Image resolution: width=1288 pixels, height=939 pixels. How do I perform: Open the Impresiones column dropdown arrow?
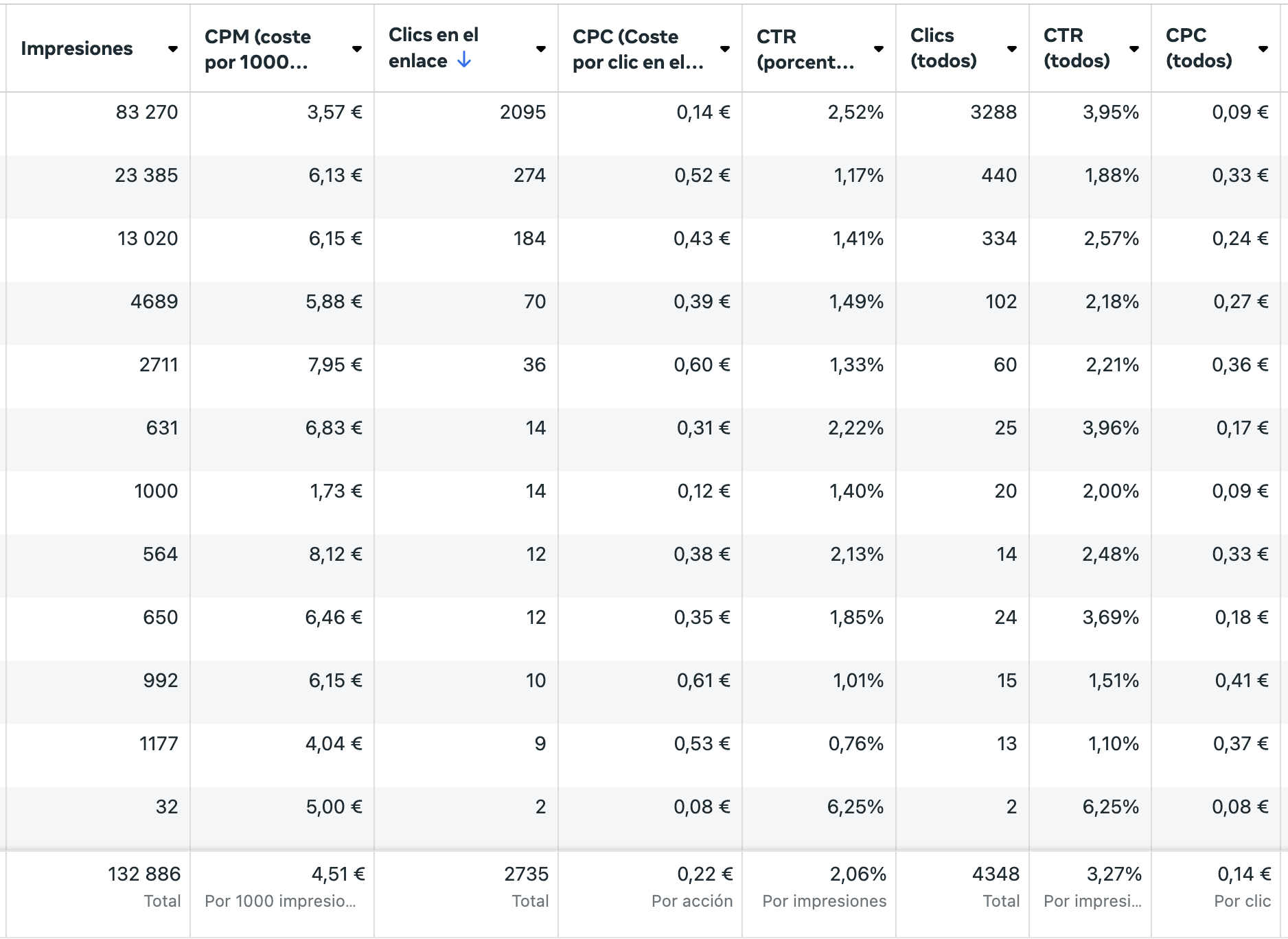173,49
